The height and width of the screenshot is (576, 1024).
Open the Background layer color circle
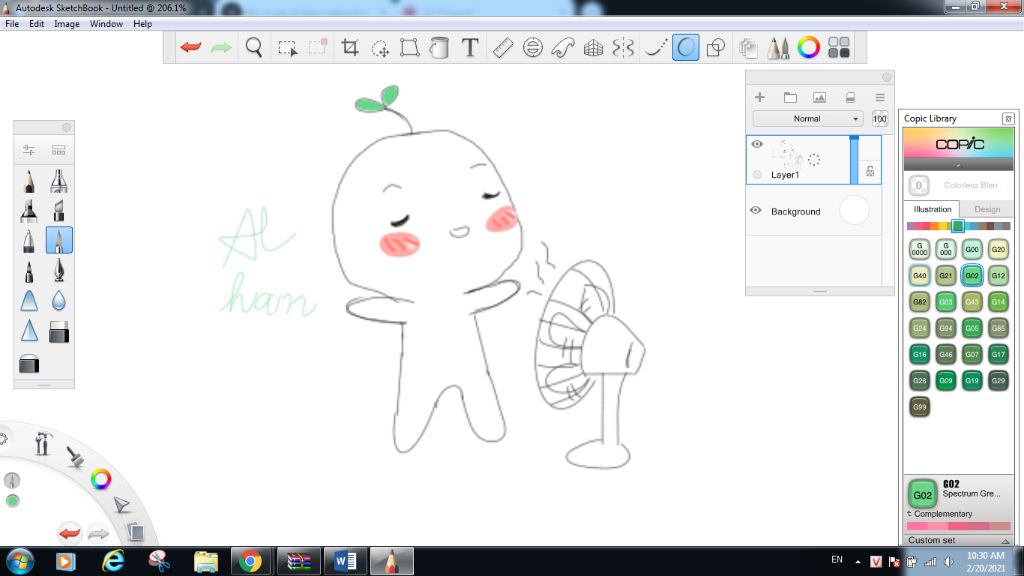(854, 210)
